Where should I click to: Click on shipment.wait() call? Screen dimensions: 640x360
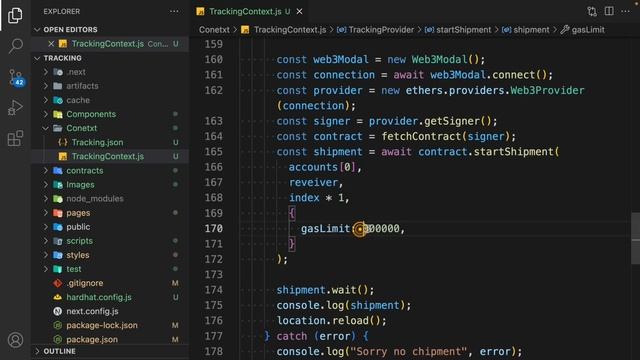click(325, 290)
